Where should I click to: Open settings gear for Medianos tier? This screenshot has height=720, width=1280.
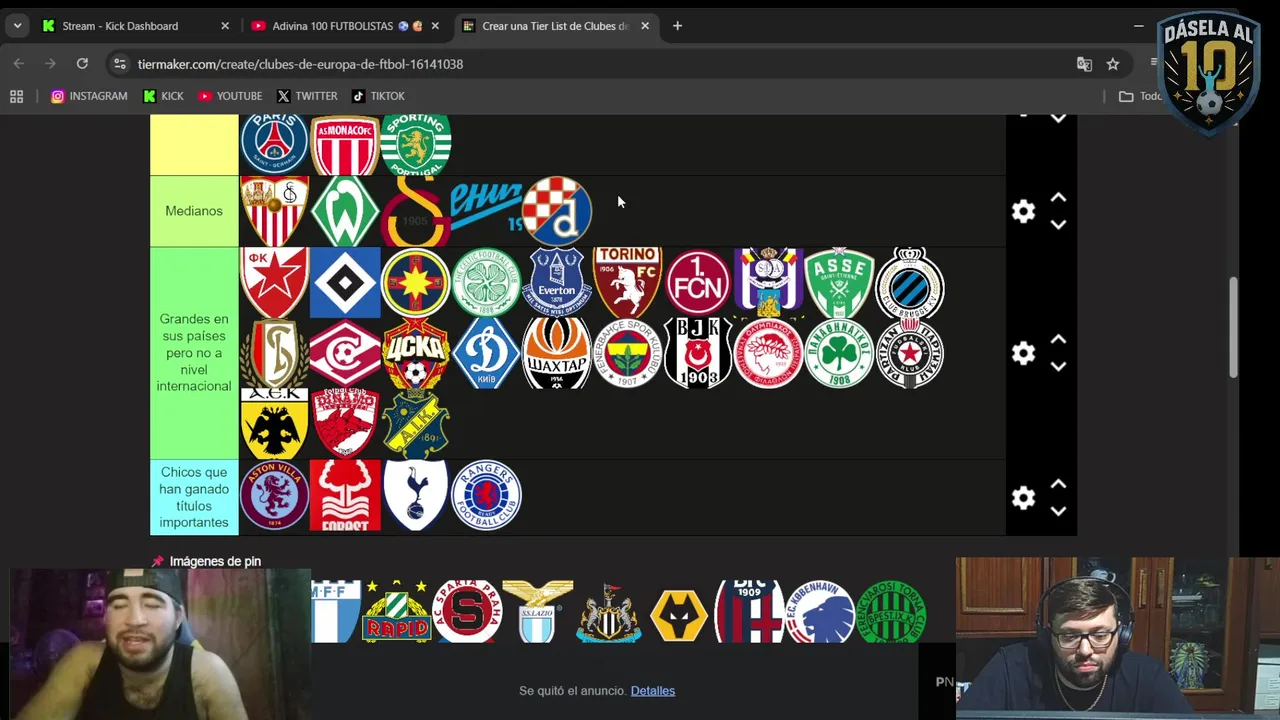1023,211
